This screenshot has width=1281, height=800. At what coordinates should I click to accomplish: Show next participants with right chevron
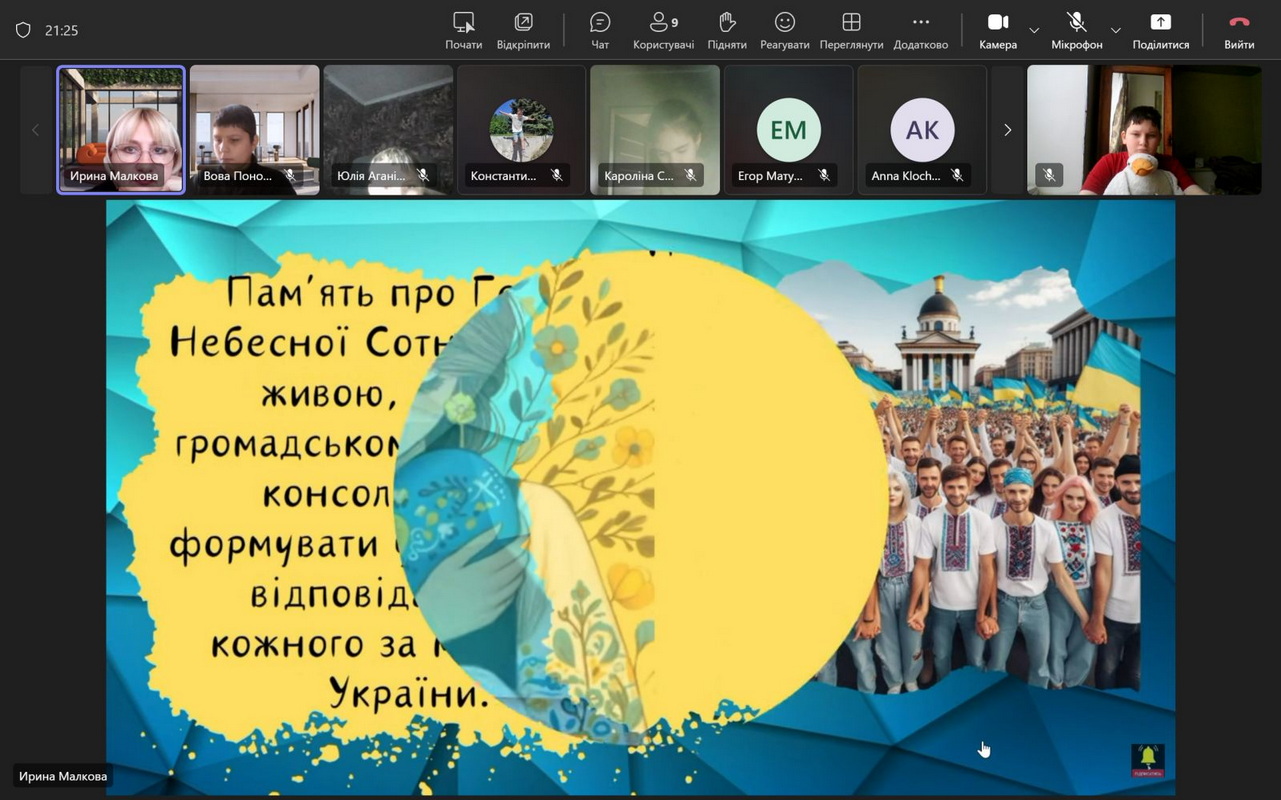pyautogui.click(x=1007, y=130)
